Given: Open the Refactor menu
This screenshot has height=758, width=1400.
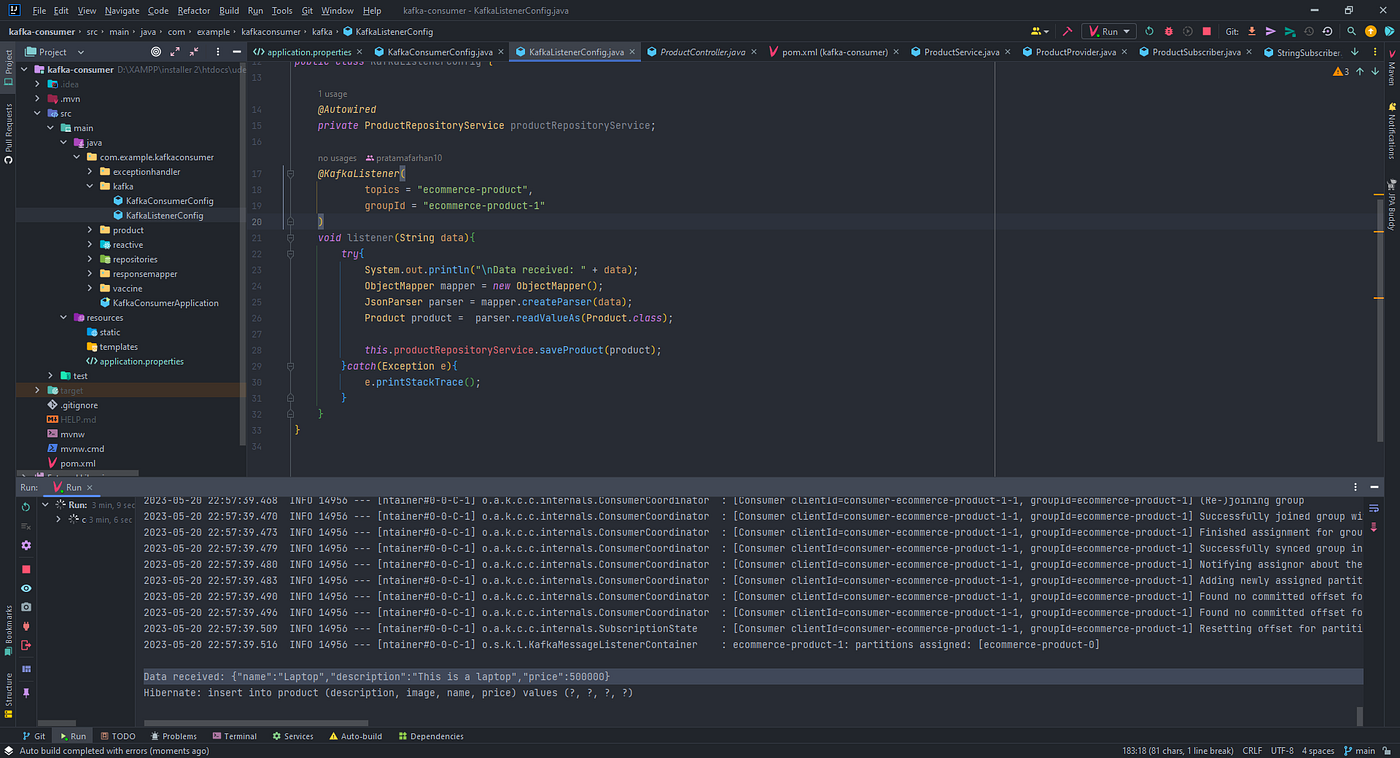Looking at the screenshot, I should pos(194,10).
